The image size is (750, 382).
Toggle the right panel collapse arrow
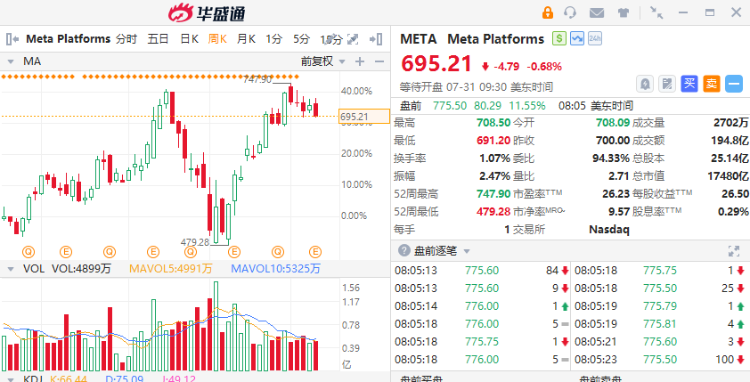click(x=376, y=39)
